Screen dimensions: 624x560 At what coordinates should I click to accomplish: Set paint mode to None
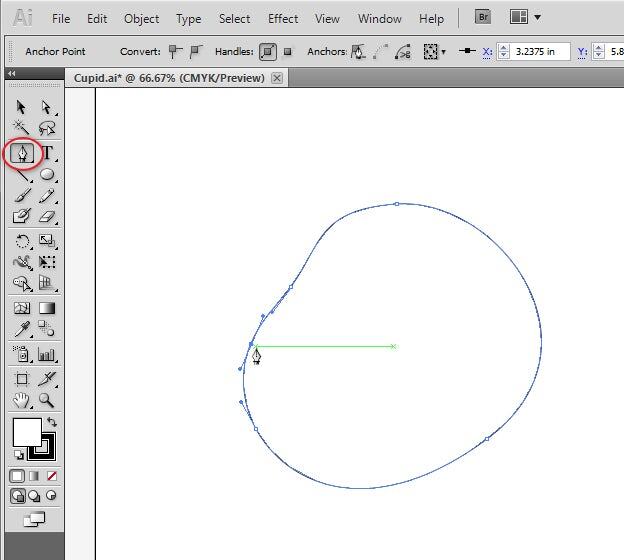tap(52, 476)
